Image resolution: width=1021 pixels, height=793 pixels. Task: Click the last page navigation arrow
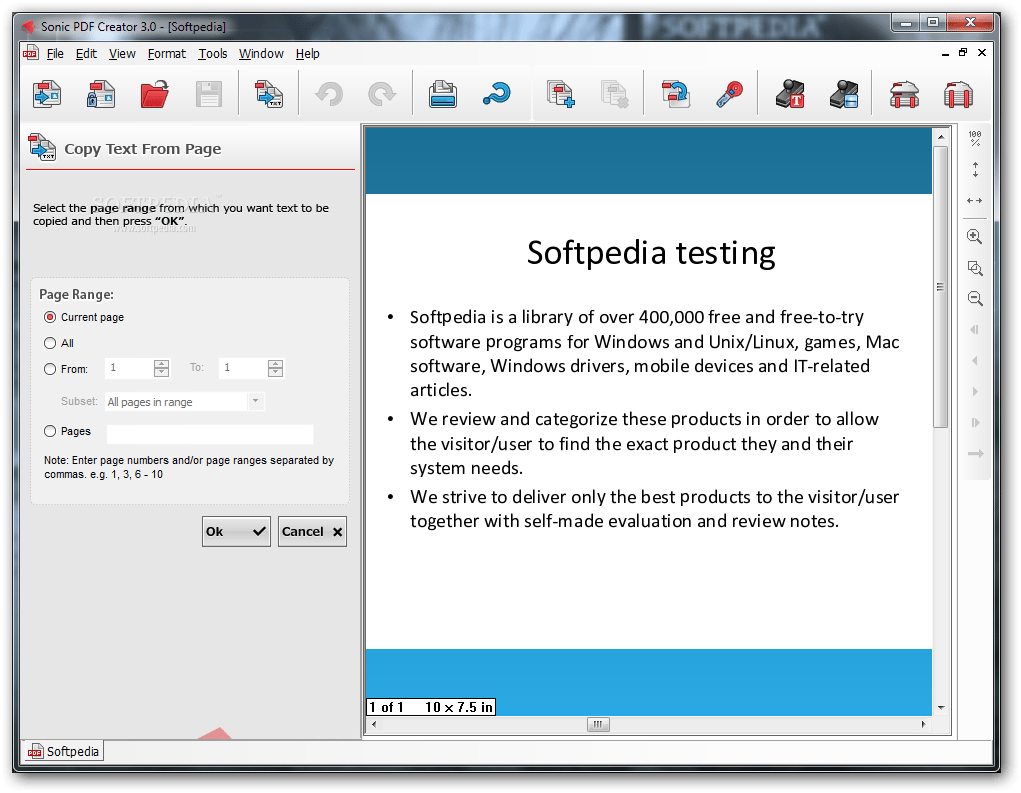click(975, 423)
